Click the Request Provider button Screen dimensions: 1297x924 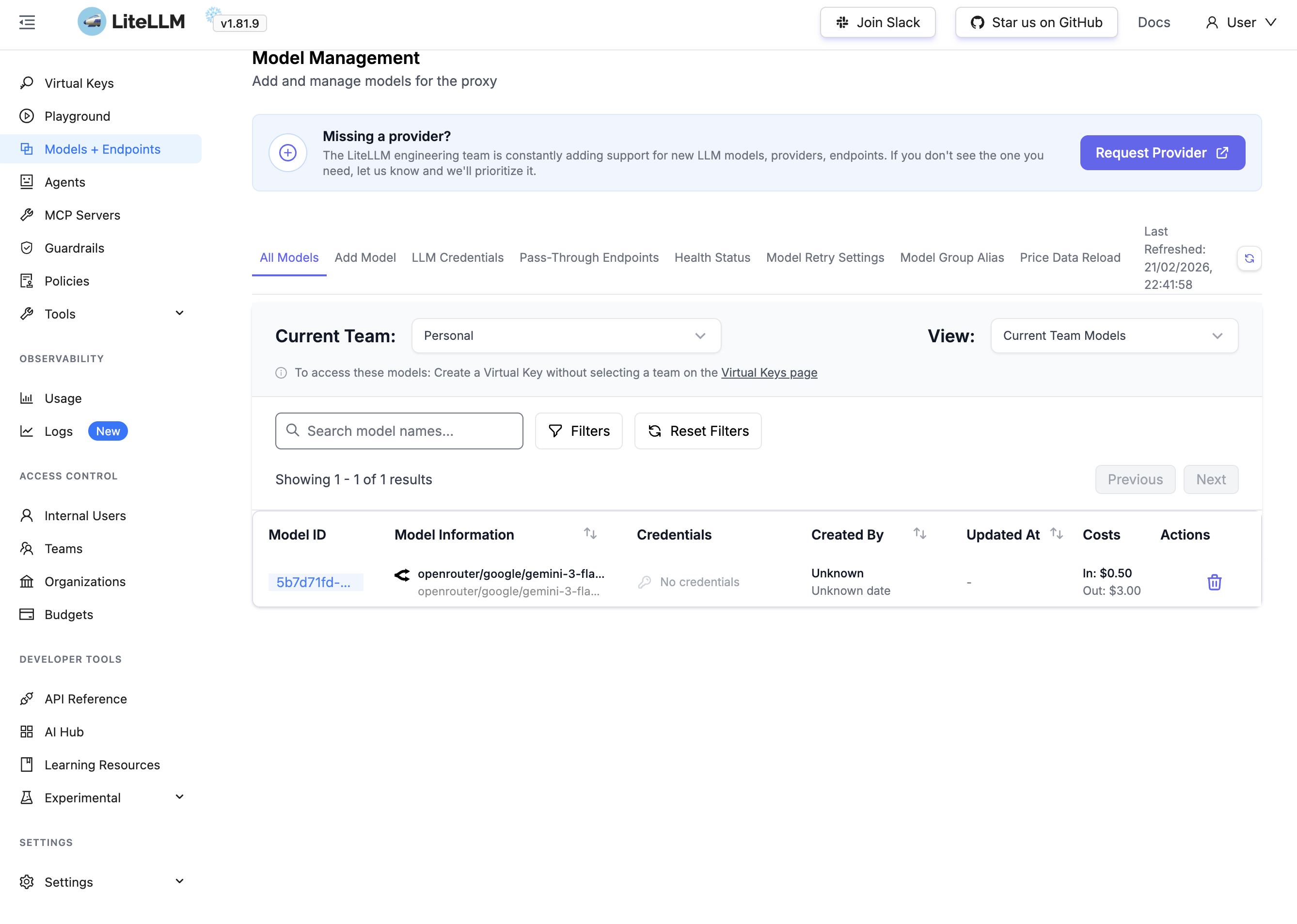click(1162, 153)
